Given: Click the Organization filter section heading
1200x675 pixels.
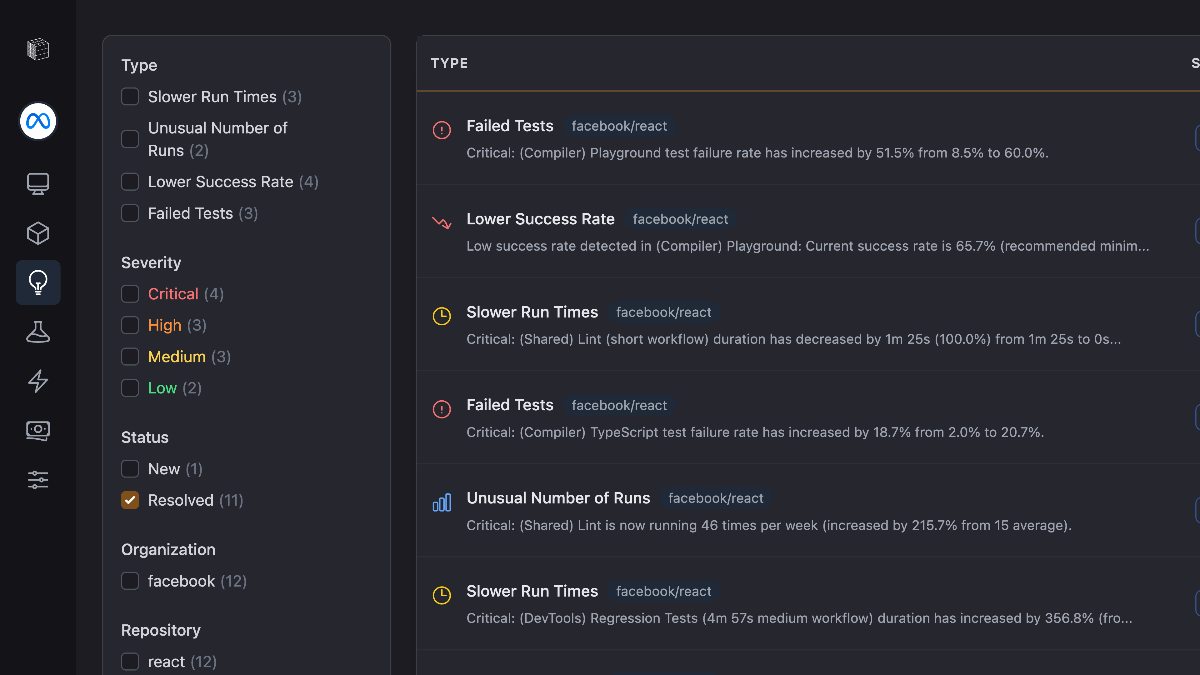Looking at the screenshot, I should 168,550.
